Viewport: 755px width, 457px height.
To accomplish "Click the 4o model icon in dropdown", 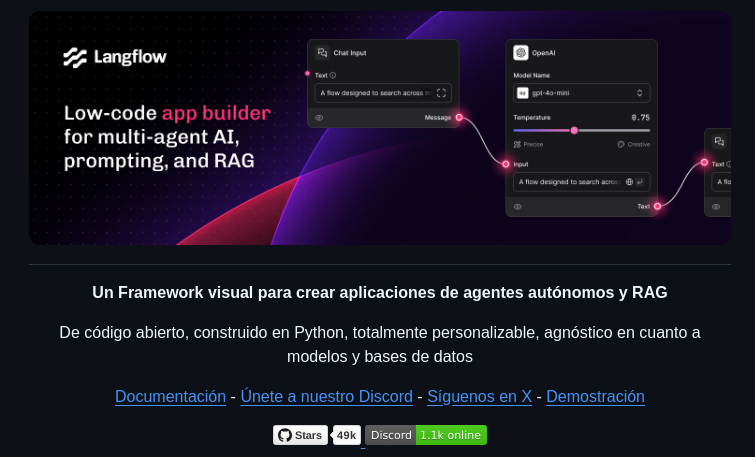I will 522,93.
